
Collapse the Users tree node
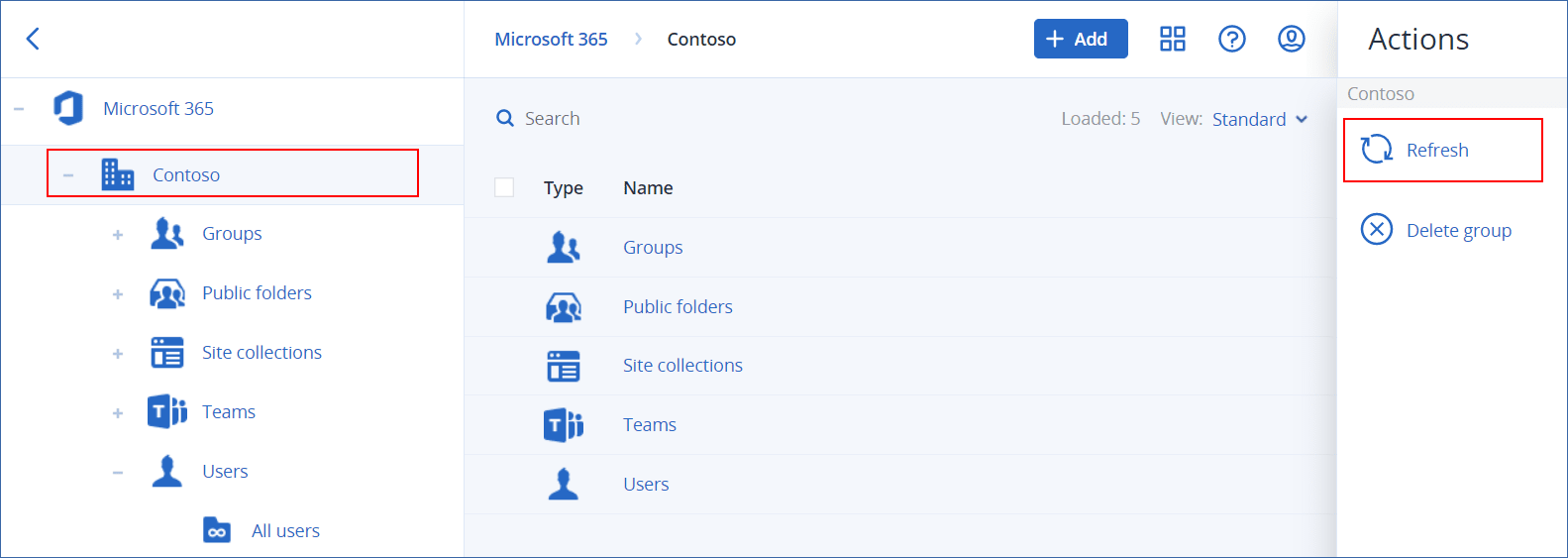click(x=118, y=473)
